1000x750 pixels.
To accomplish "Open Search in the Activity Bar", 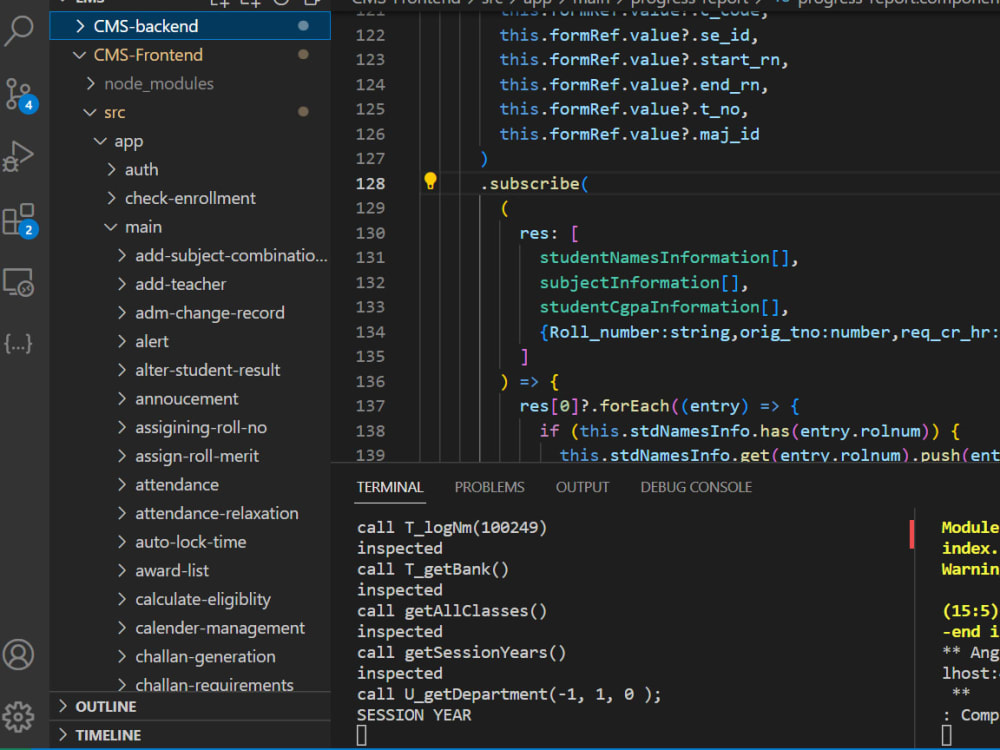I will click(20, 30).
